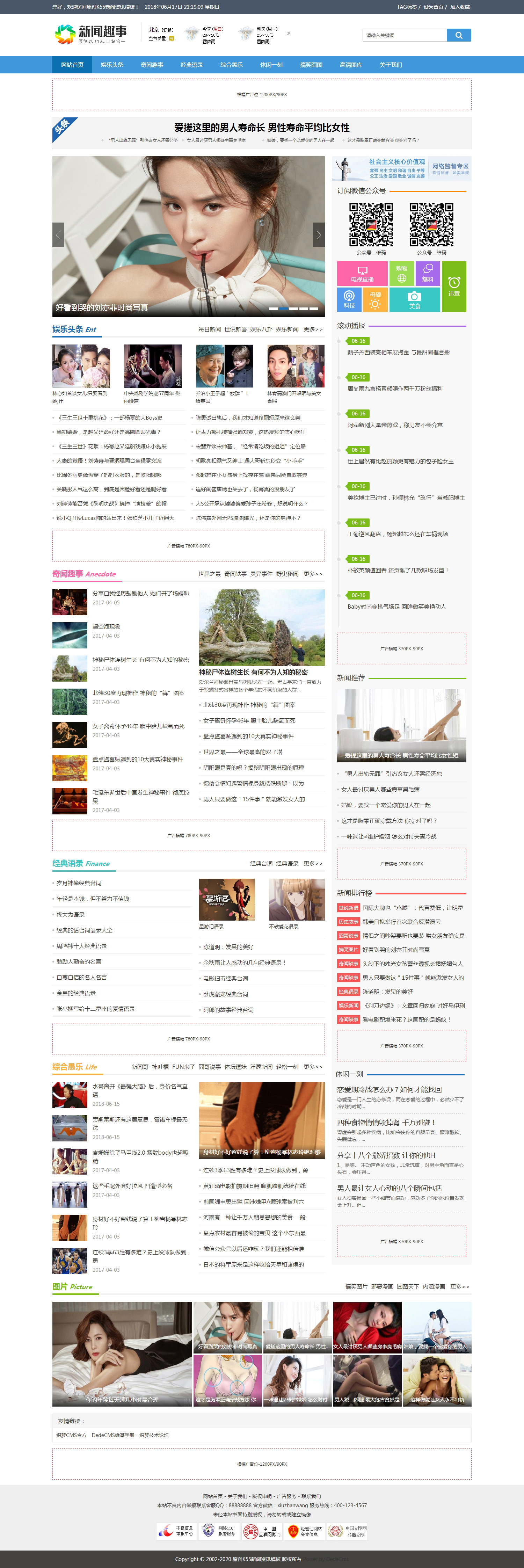Click the magnifier search button
The image size is (524, 1568).
tap(458, 35)
